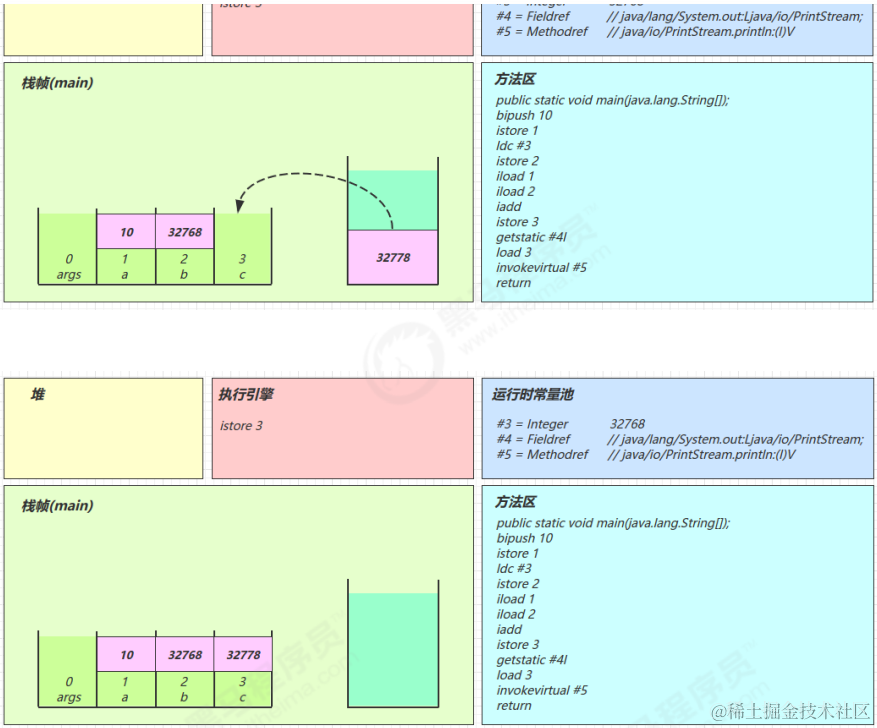Click '10' in the lower local variable table
Screen dimensions: 877x728
click(x=126, y=654)
